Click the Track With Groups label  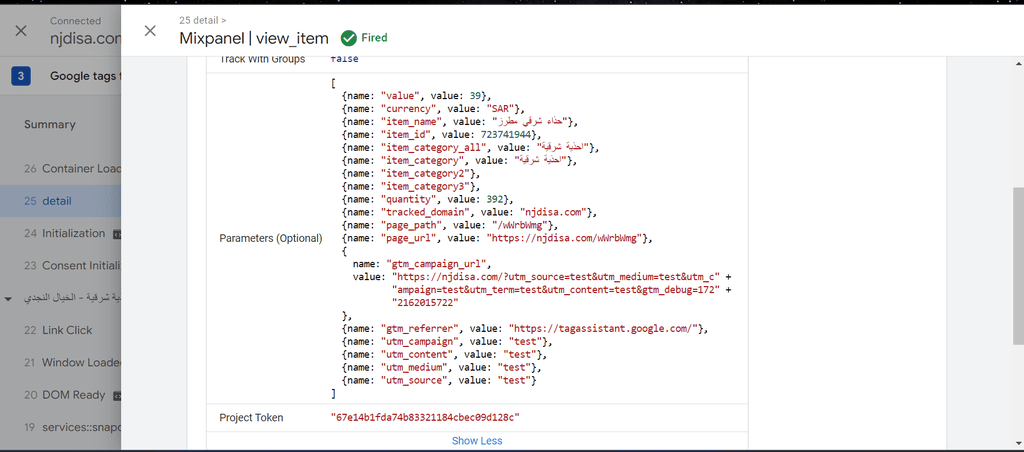click(x=263, y=59)
